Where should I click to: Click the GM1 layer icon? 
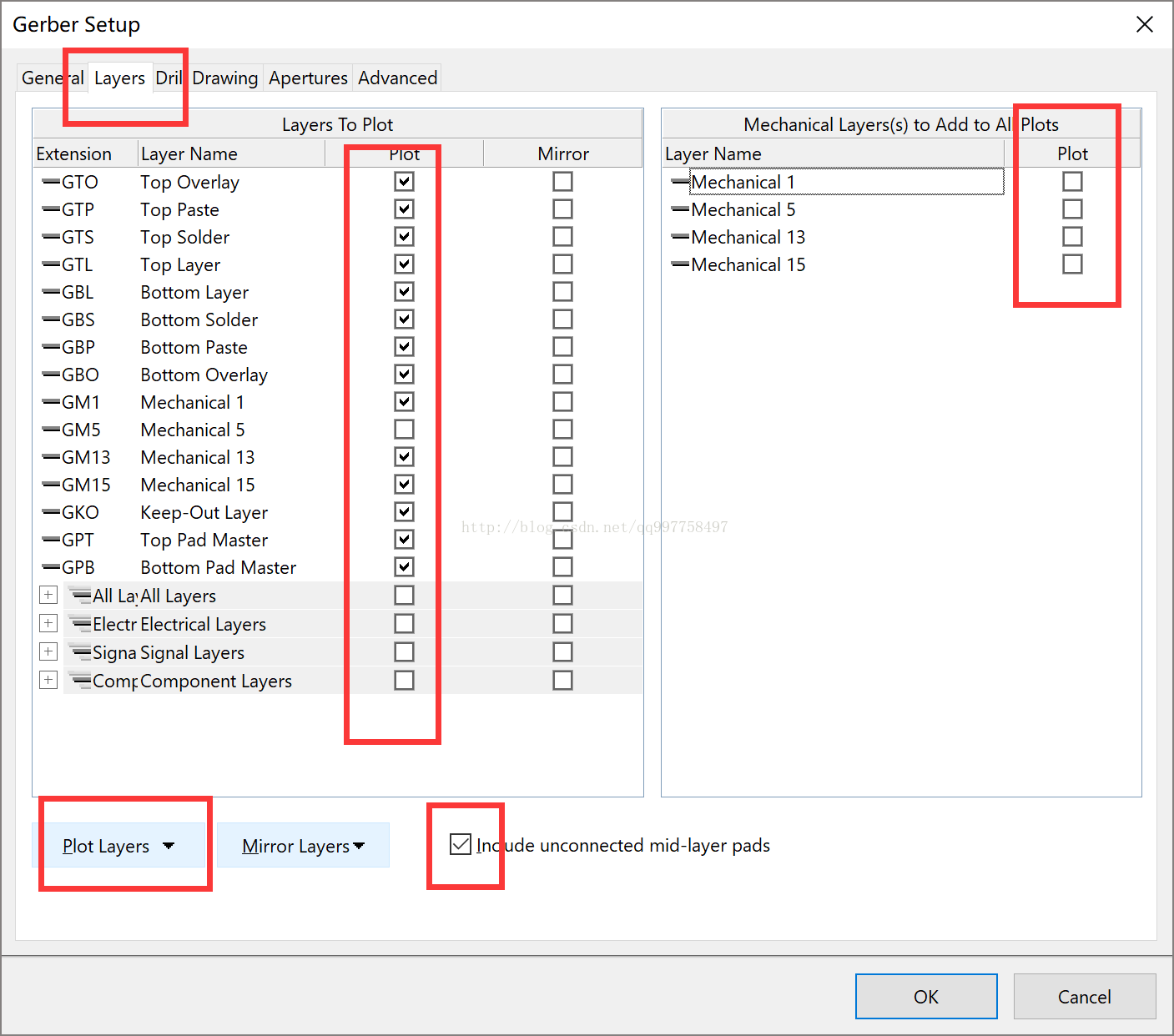(x=51, y=402)
